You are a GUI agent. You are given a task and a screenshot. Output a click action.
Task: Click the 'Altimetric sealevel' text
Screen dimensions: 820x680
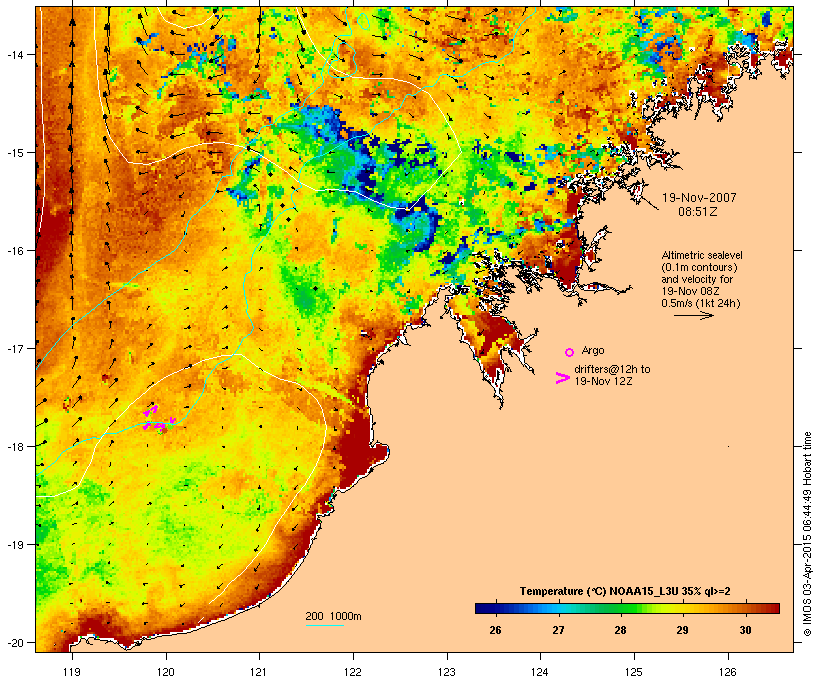pos(702,255)
